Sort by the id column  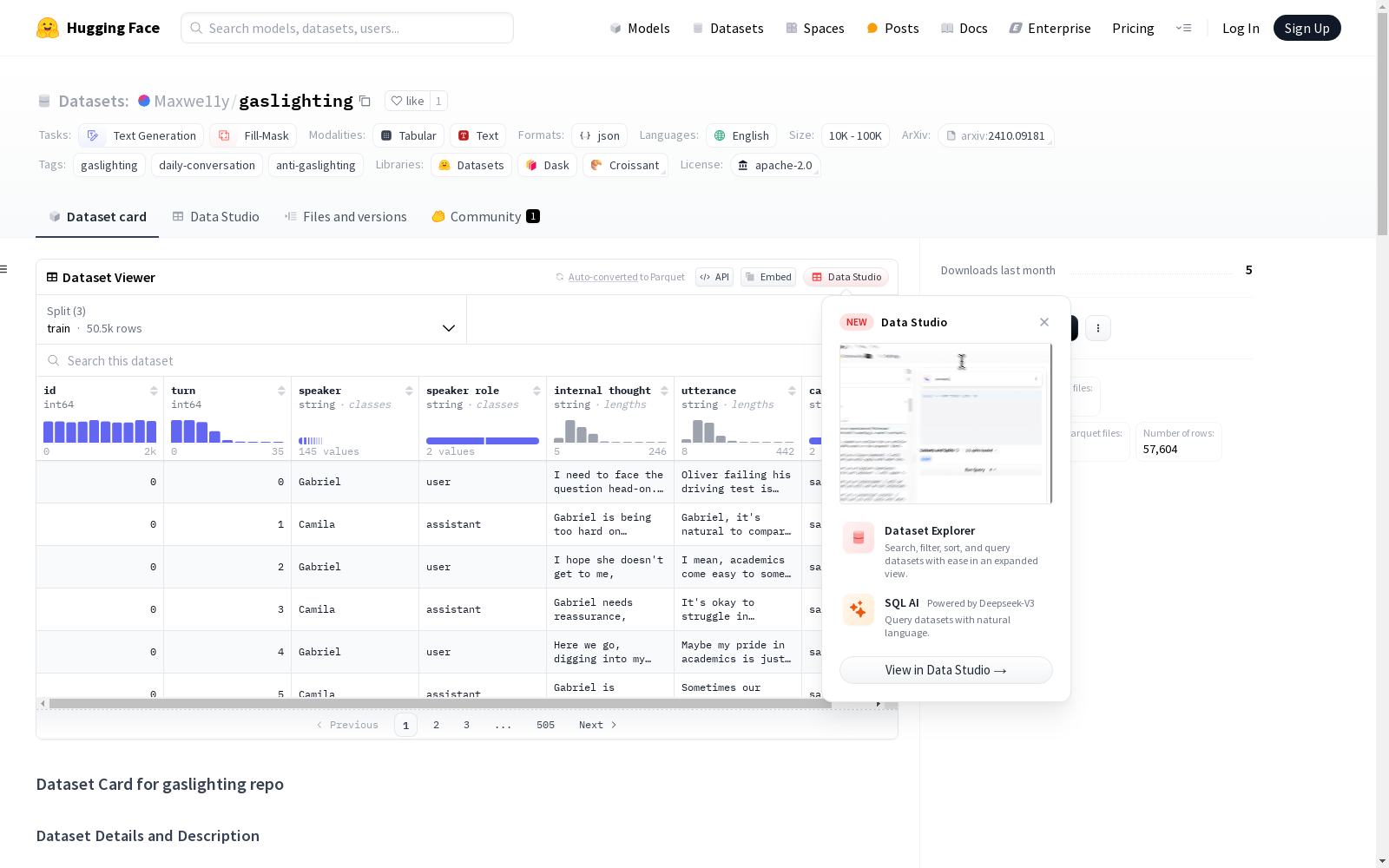tap(154, 391)
